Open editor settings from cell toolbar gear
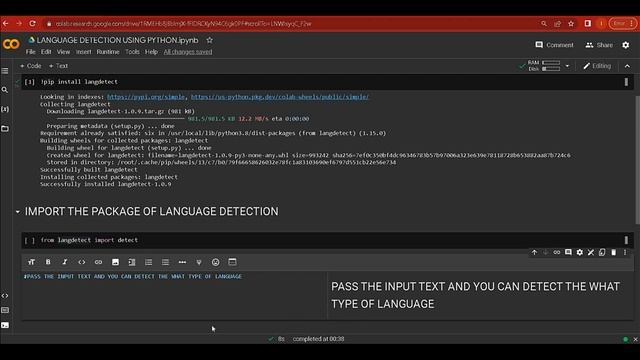Image resolution: width=640 pixels, height=360 pixels. pos(580,253)
